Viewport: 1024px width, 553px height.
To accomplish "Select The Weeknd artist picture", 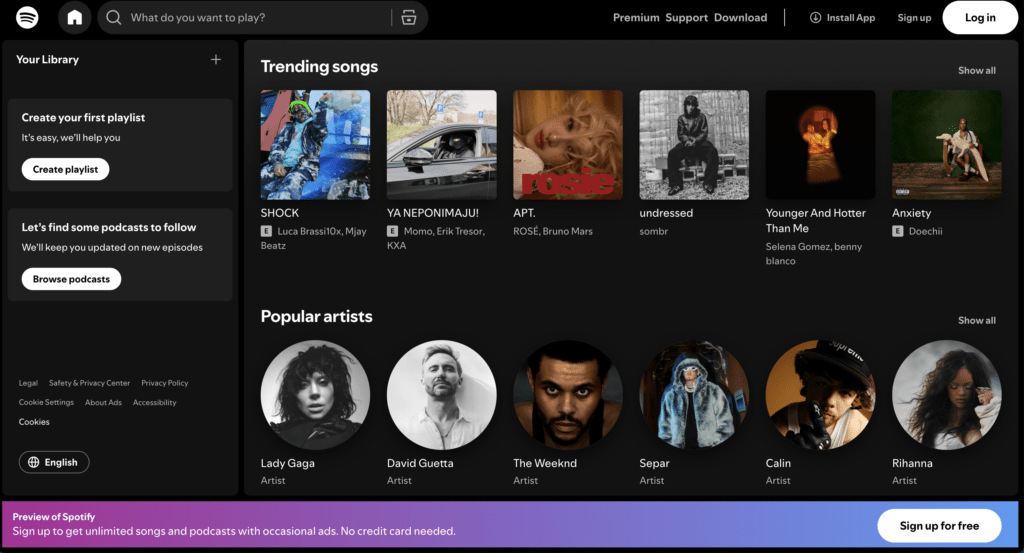I will 568,395.
